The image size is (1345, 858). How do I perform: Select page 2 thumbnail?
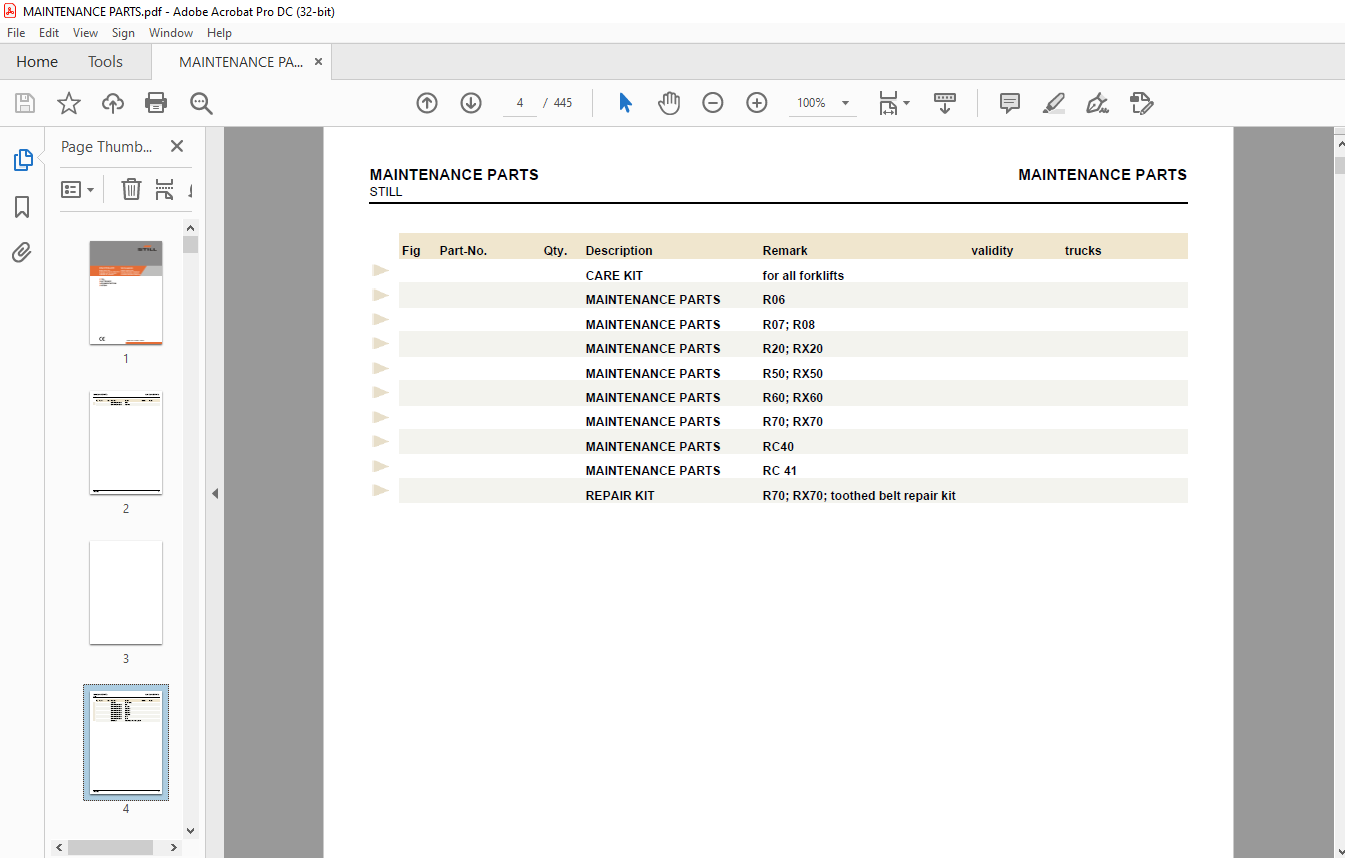[126, 442]
